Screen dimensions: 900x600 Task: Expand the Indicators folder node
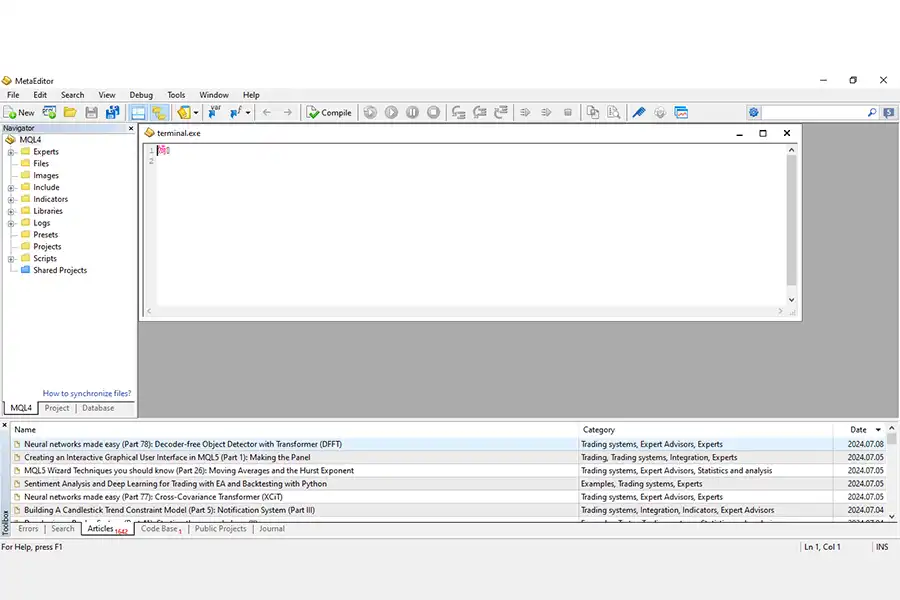click(11, 200)
